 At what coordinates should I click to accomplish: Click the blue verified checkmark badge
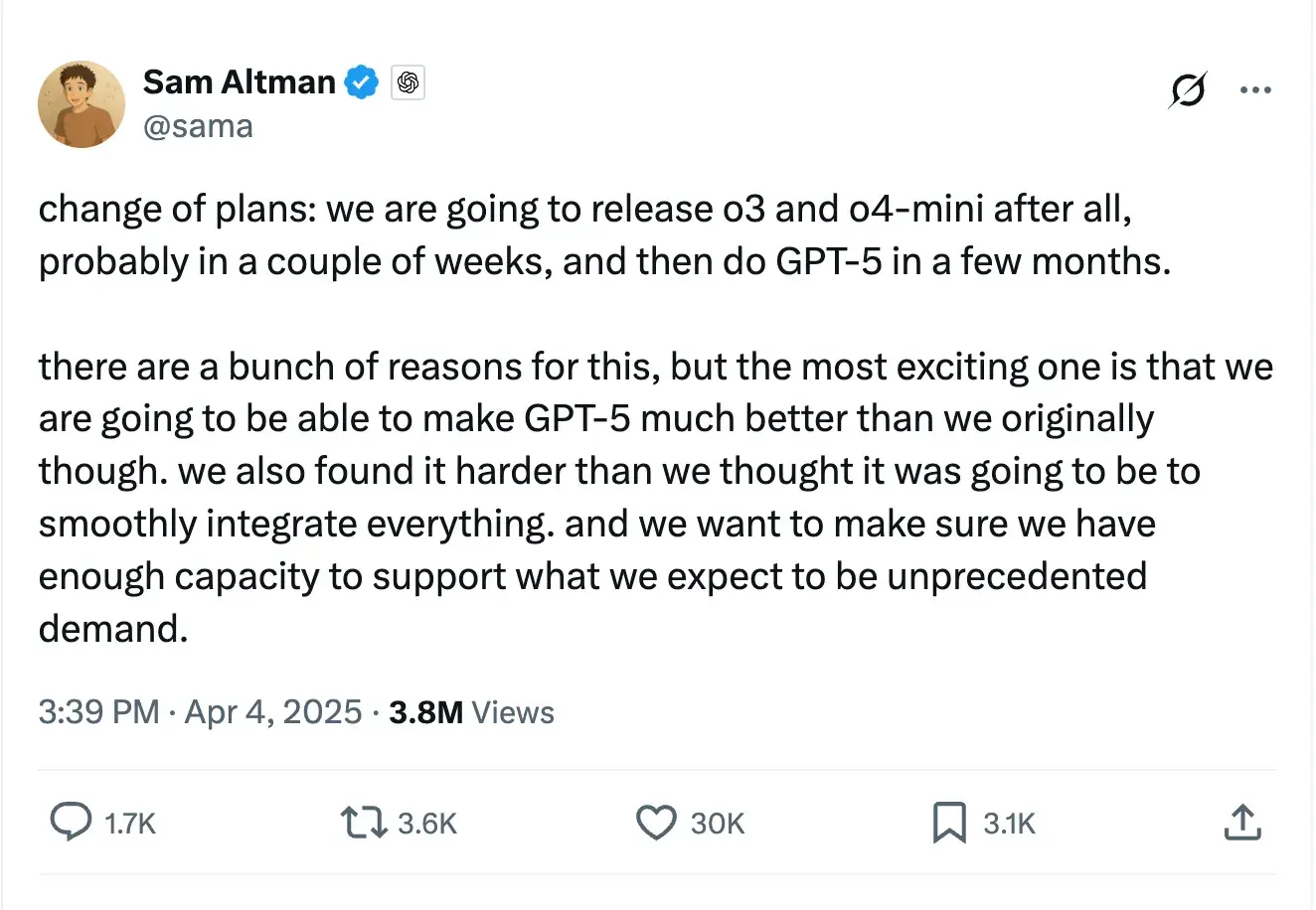pos(362,82)
